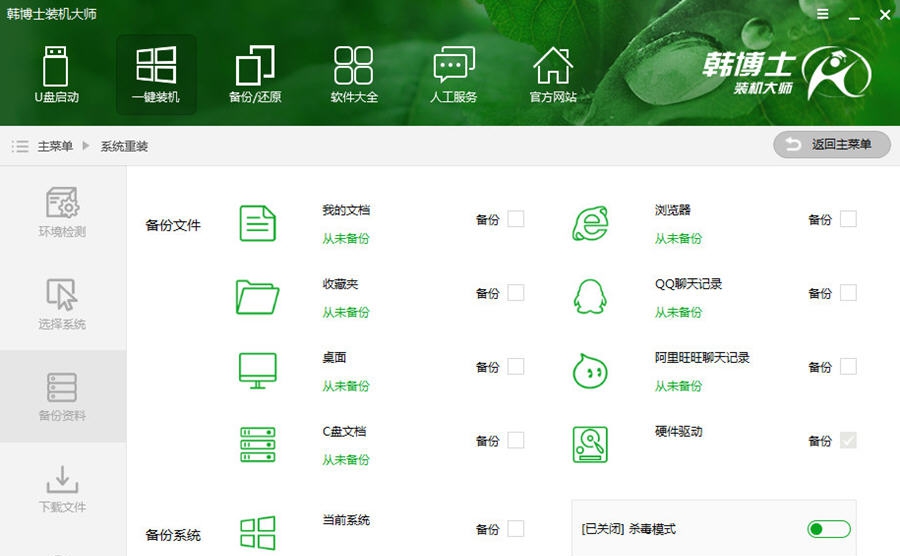
Task: Close the 韩博士装机大师 window
Action: pyautogui.click(x=885, y=15)
